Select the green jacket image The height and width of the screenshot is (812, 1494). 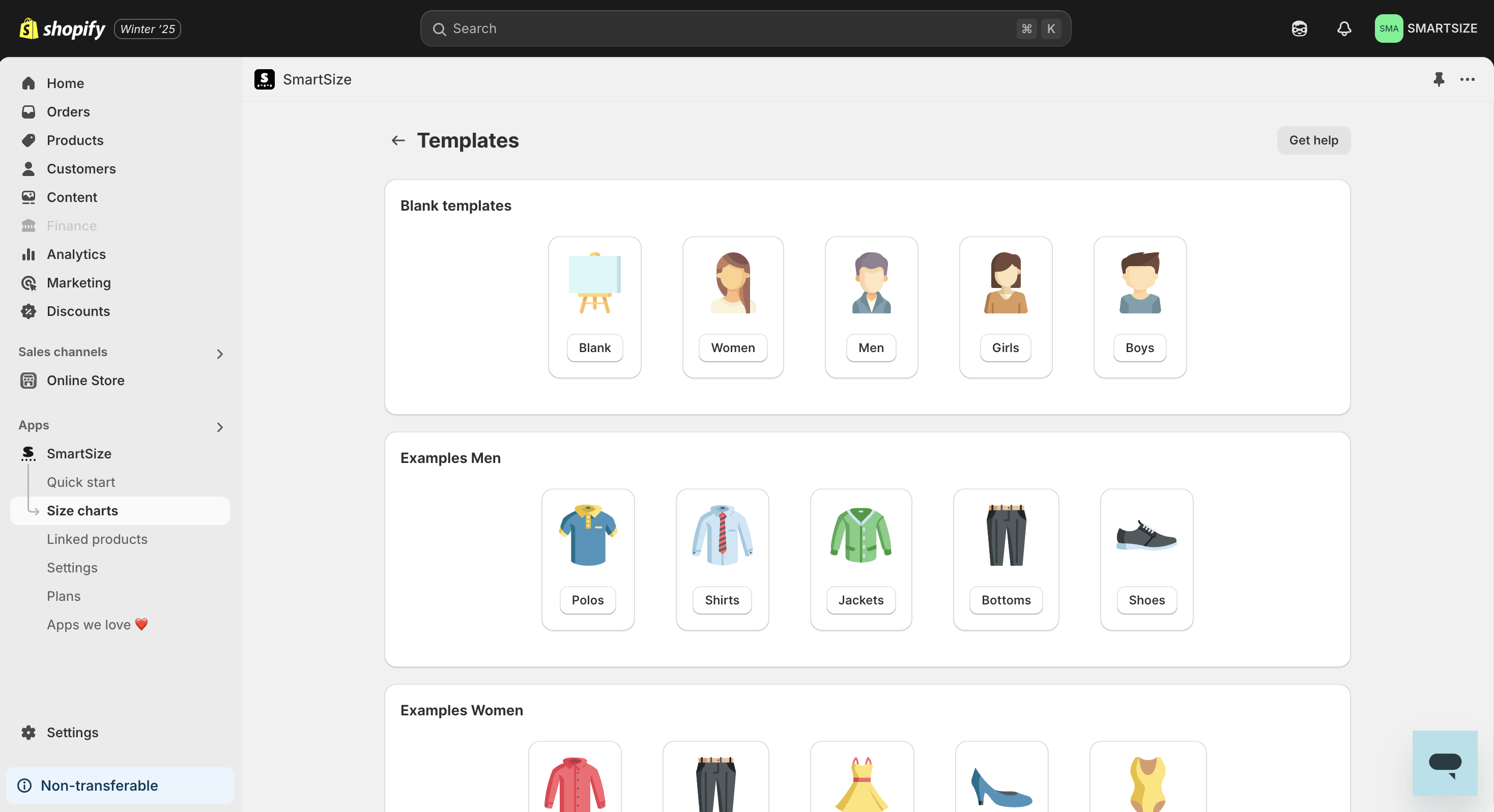click(860, 535)
